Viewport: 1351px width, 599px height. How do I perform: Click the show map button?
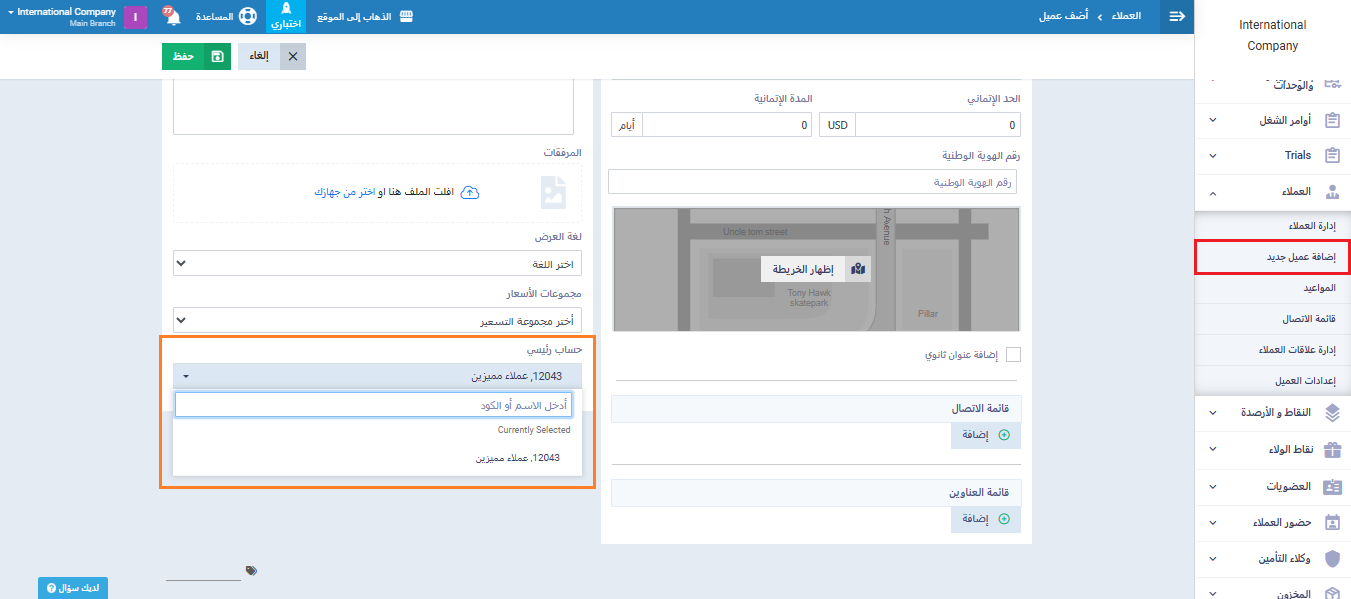tap(815, 269)
